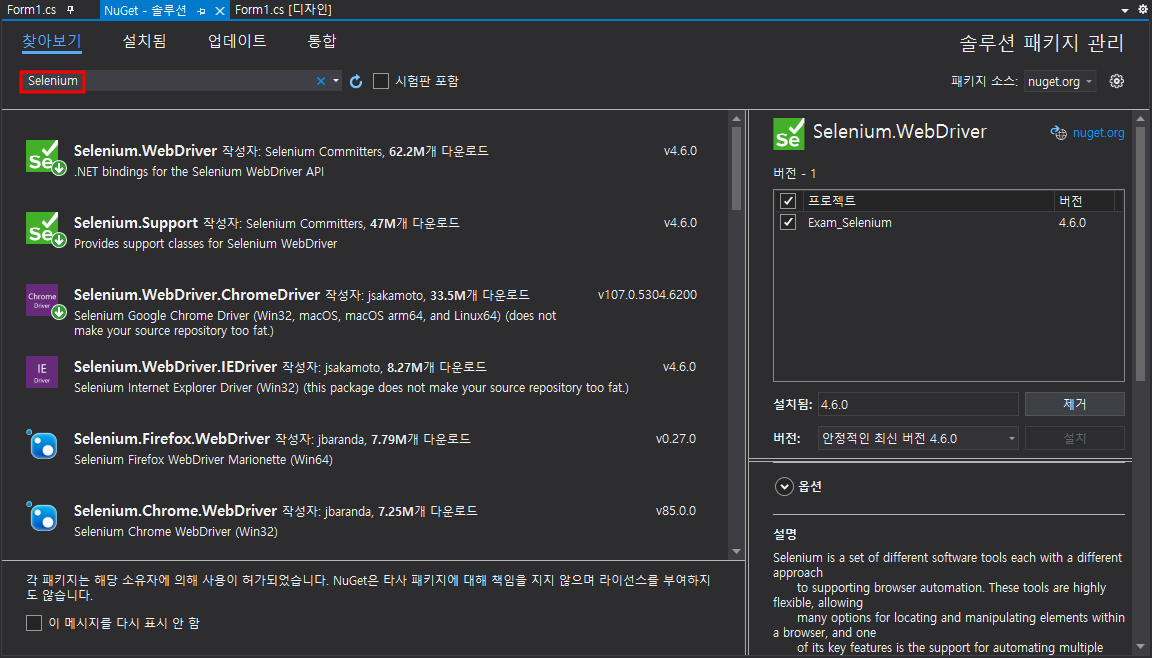
Task: Click the globe icon beside nuget.org link
Action: 1059,133
